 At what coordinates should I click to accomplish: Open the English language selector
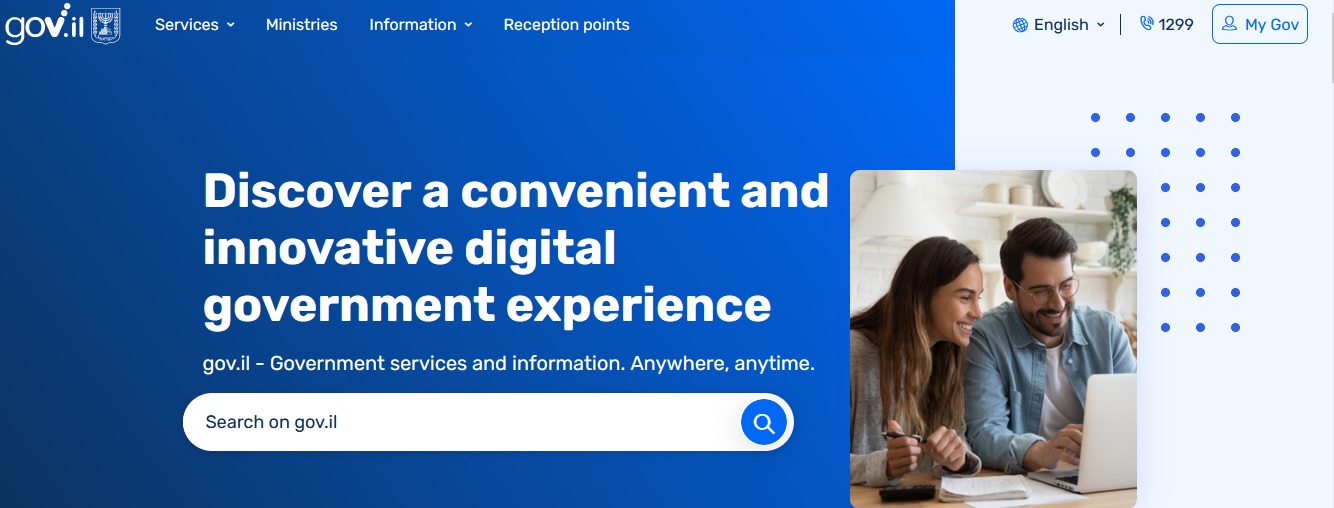(1059, 25)
